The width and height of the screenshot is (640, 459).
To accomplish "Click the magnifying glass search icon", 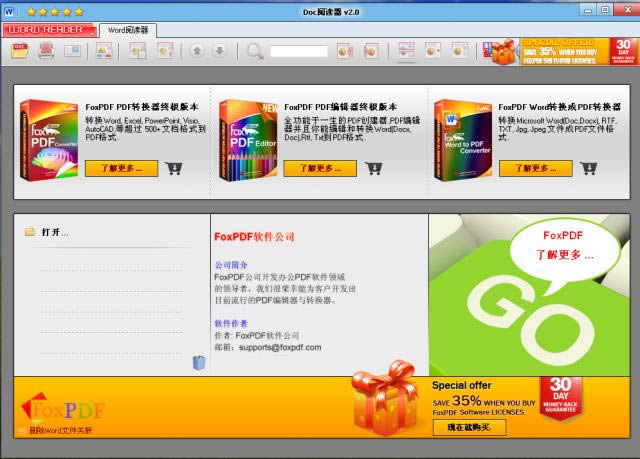I will [x=255, y=51].
